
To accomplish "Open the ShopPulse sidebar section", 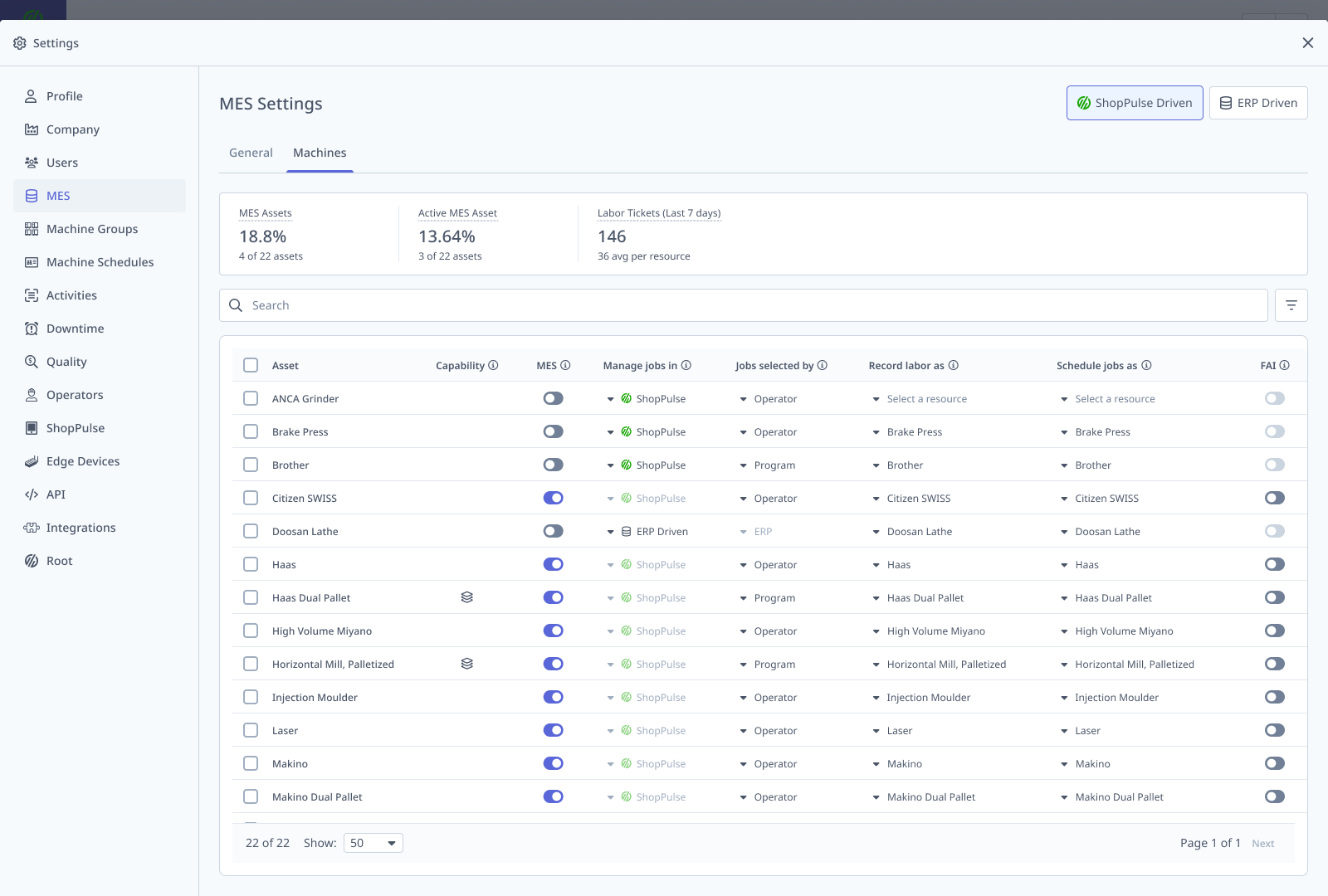I will click(75, 428).
